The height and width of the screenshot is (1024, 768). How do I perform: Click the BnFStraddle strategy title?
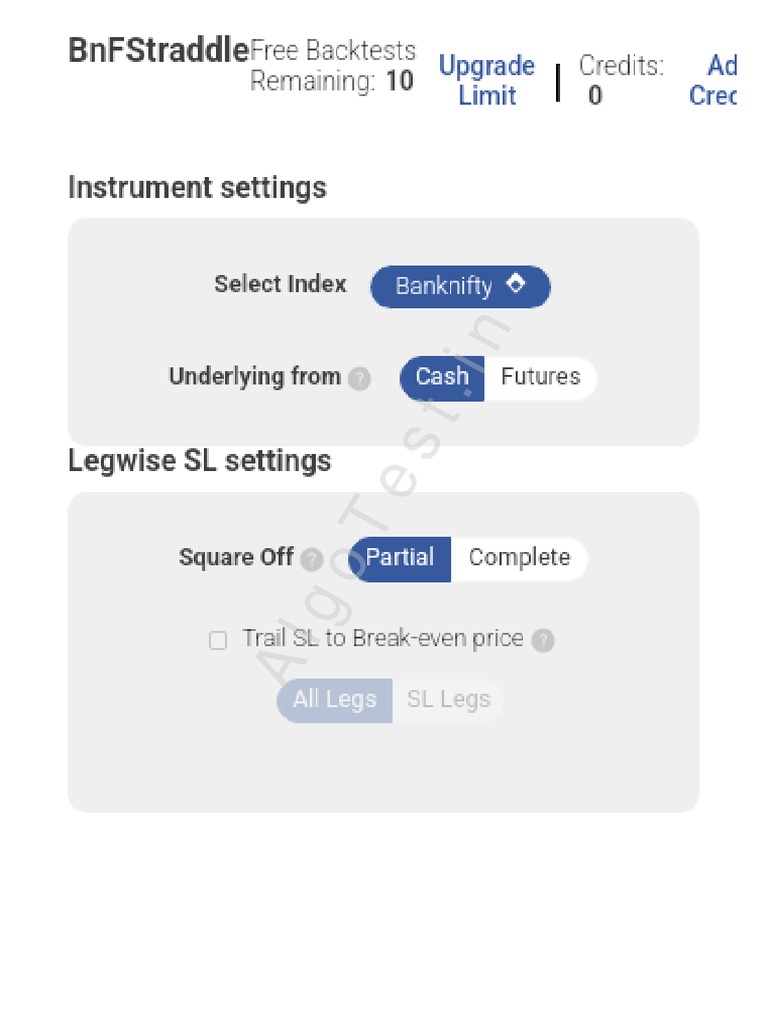[158, 50]
